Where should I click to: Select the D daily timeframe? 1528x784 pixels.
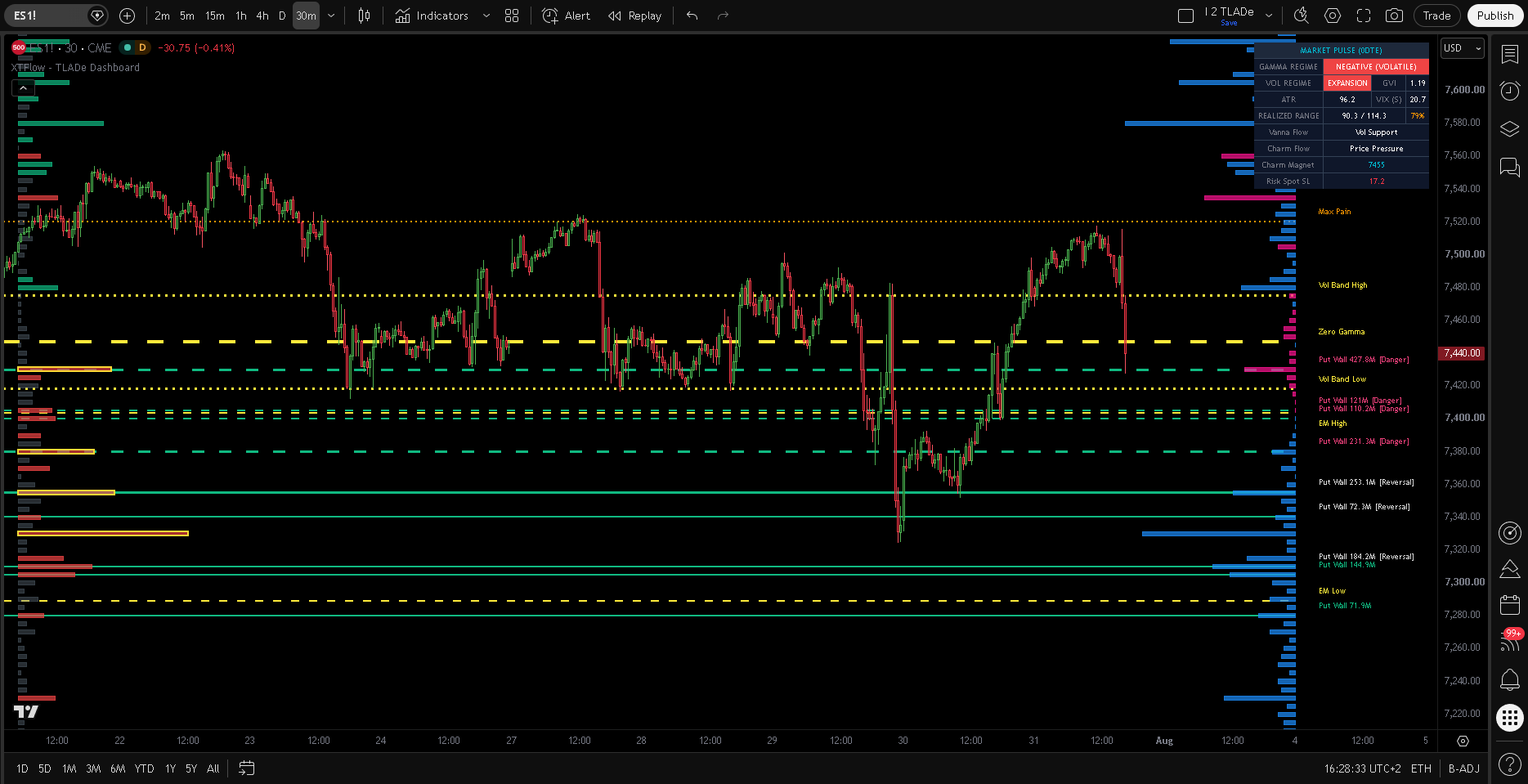(x=282, y=16)
